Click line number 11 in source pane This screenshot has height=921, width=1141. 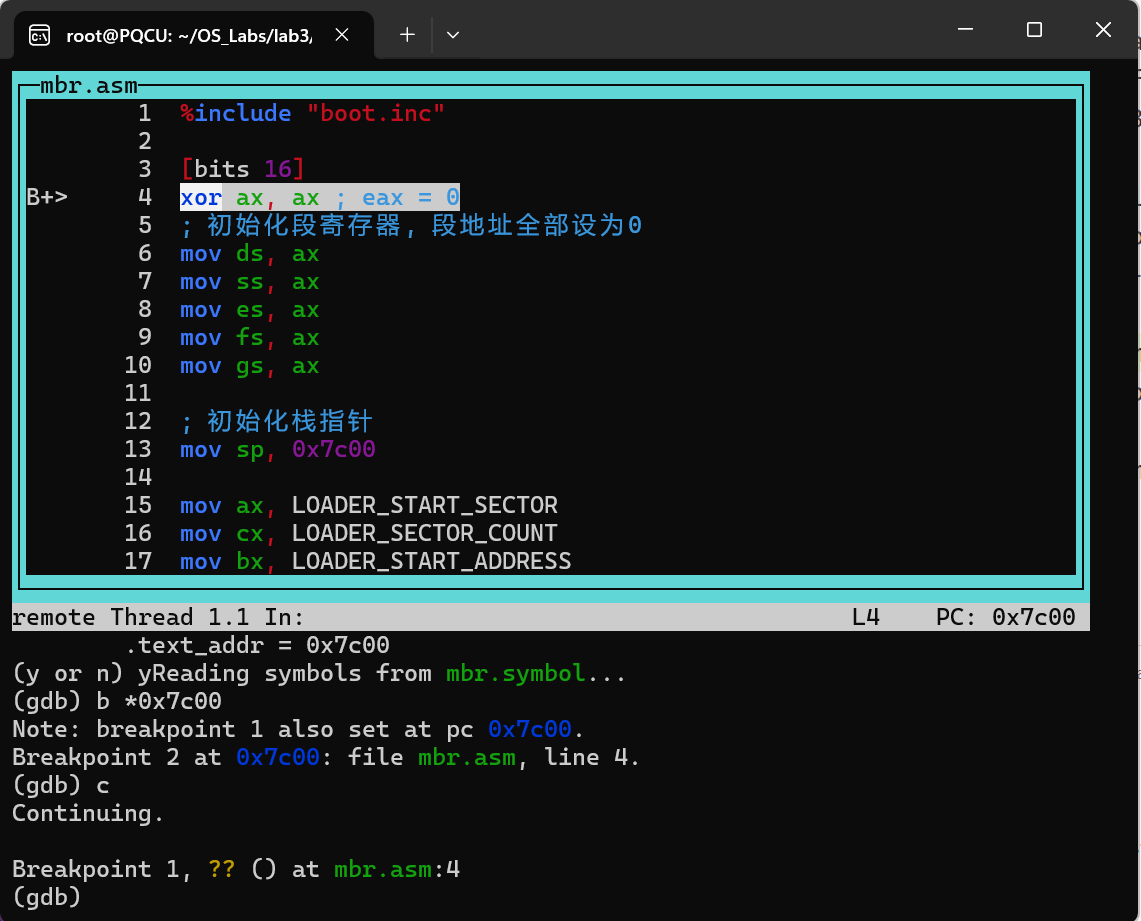click(x=138, y=394)
